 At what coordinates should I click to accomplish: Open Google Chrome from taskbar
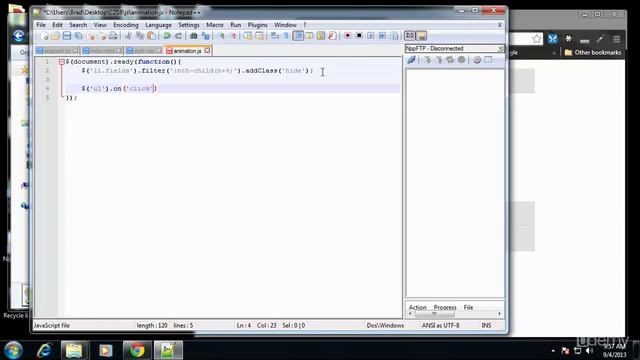point(137,350)
